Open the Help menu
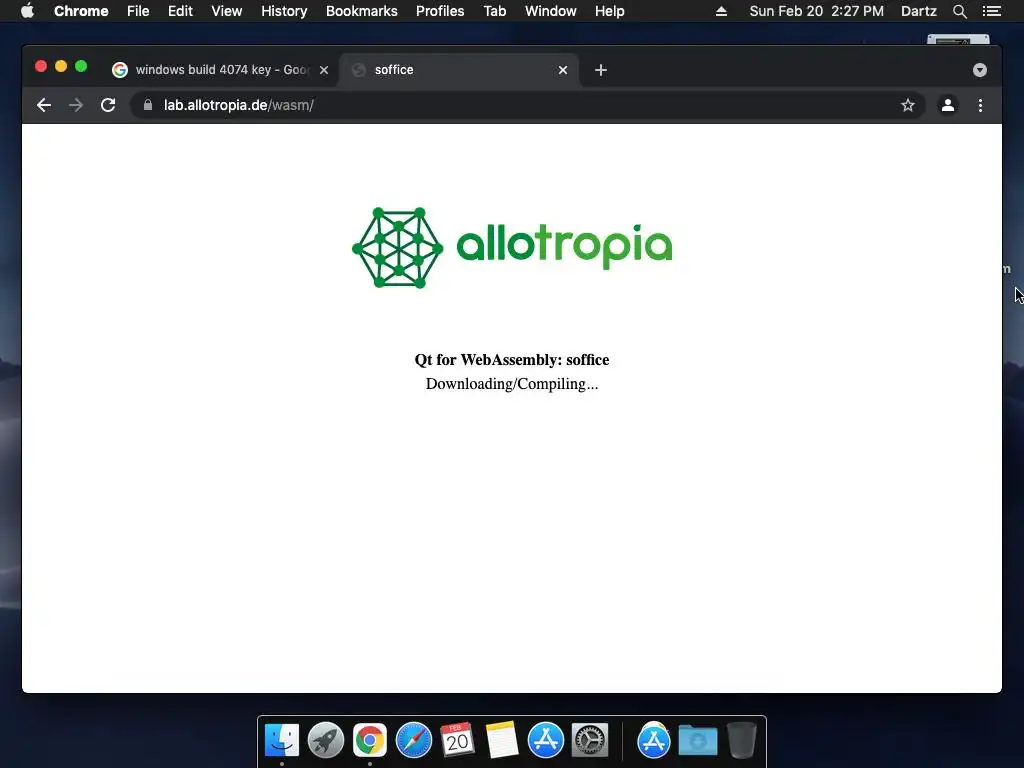Screen dimensions: 1024x768 click(609, 11)
